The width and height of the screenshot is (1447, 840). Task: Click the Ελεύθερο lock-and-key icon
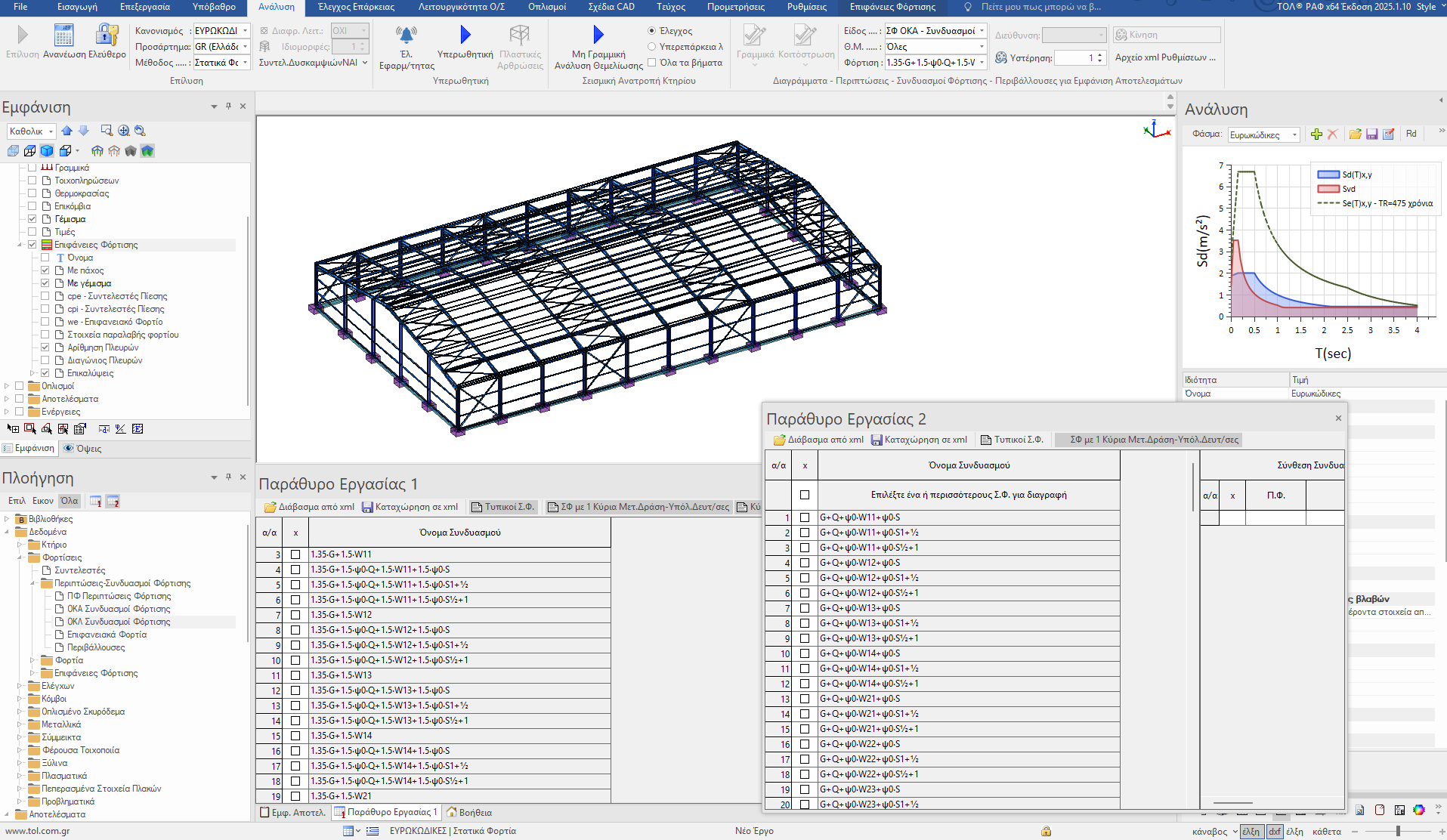pos(107,36)
